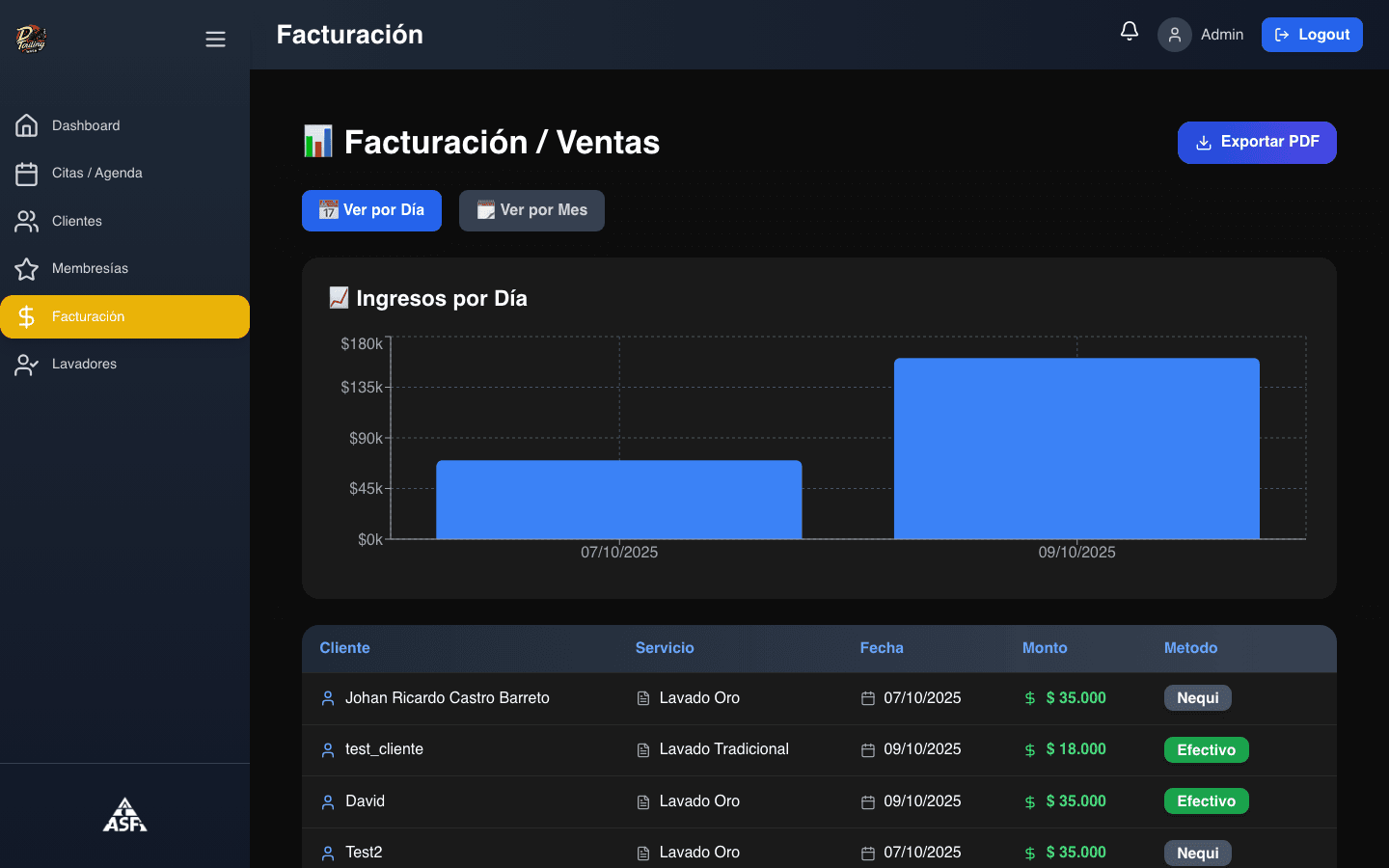The image size is (1389, 868).
Task: Click the Facturación title in the top bar
Action: coord(350,35)
